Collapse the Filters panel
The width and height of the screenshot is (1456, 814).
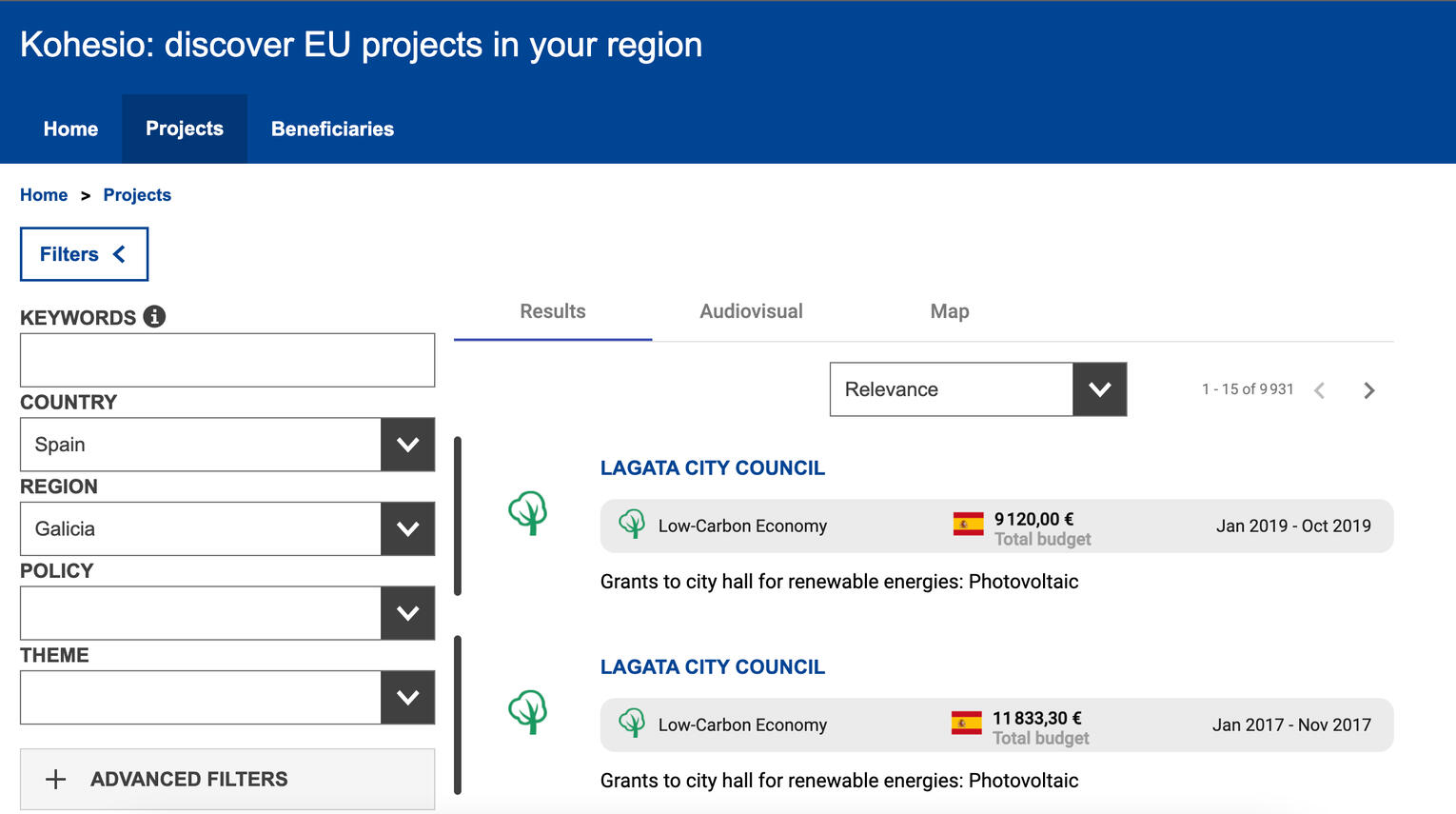(84, 254)
